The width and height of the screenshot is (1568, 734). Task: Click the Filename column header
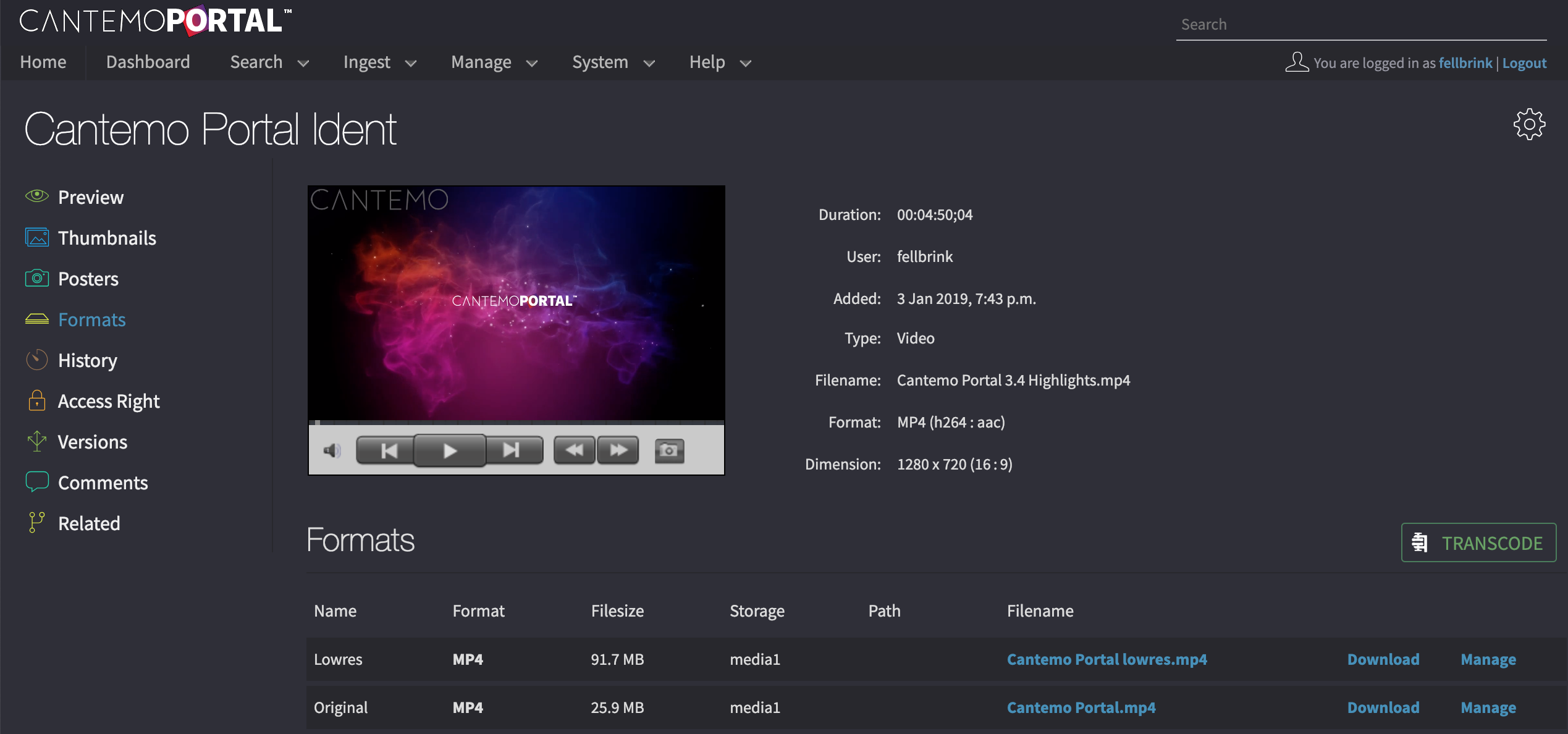[x=1040, y=610]
